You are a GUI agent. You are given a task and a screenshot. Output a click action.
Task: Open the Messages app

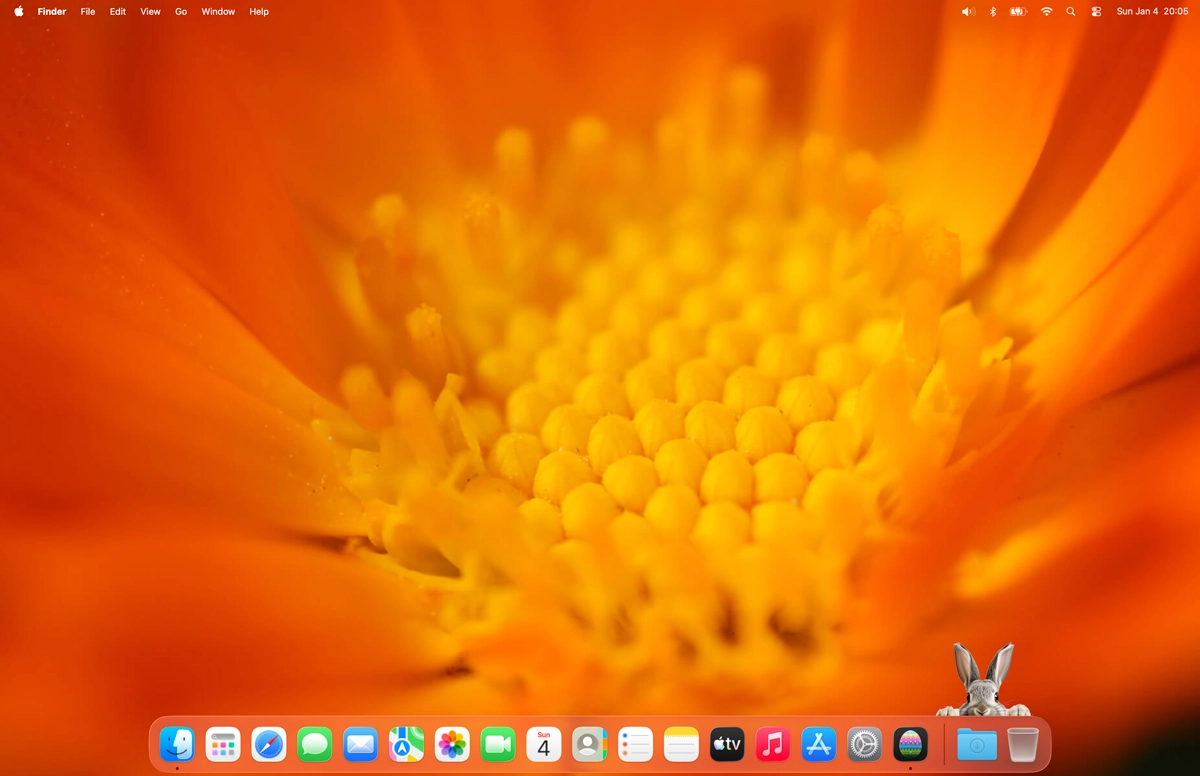click(x=315, y=744)
